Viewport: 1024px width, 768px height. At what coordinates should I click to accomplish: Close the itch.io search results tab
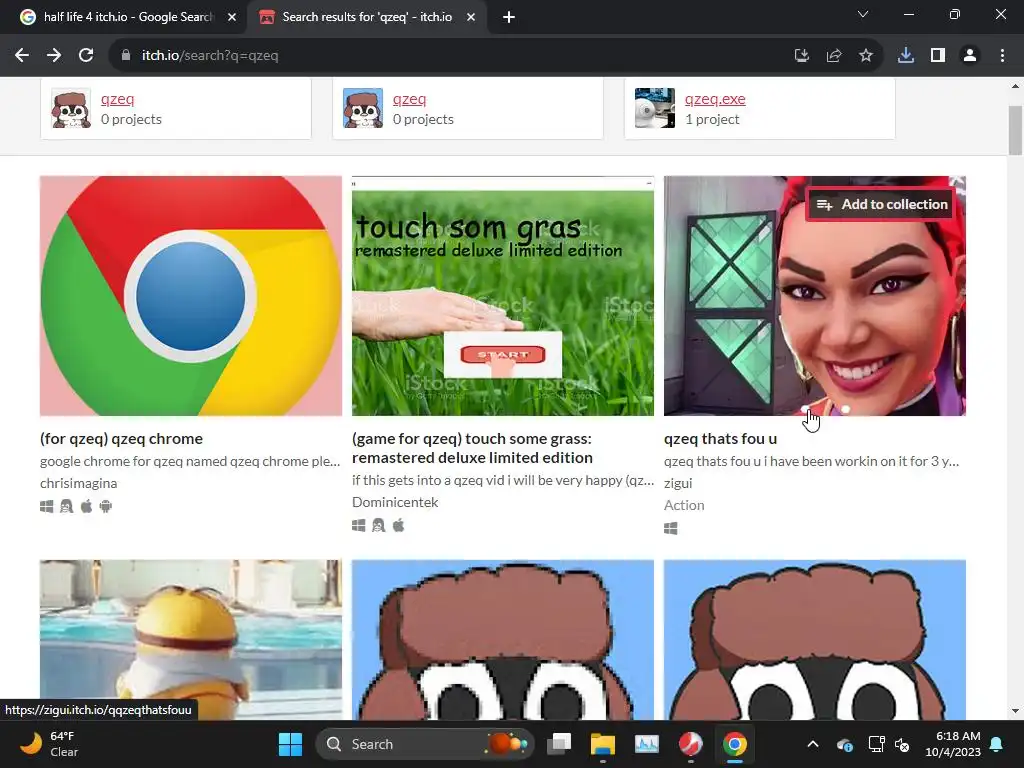471,18
